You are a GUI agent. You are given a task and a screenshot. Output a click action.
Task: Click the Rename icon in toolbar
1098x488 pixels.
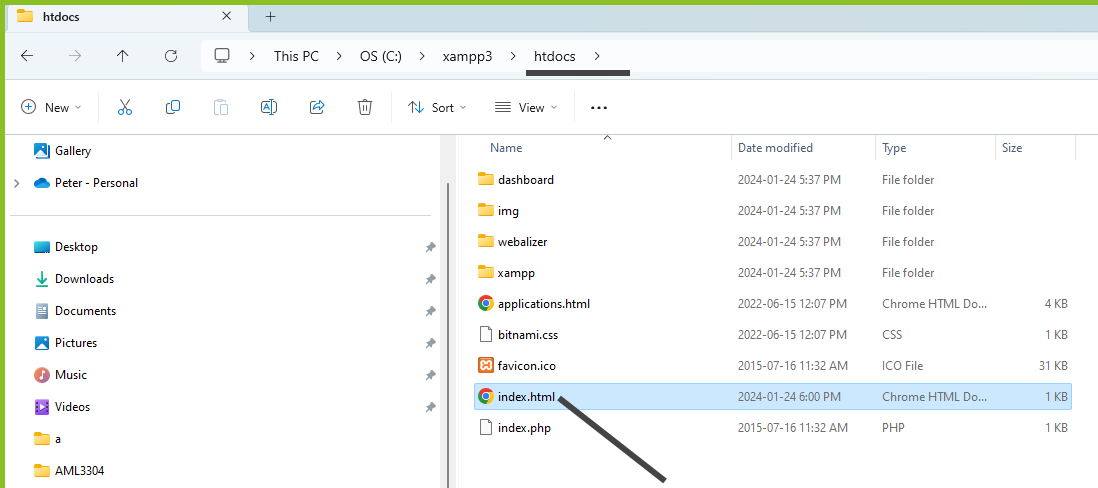(x=269, y=107)
